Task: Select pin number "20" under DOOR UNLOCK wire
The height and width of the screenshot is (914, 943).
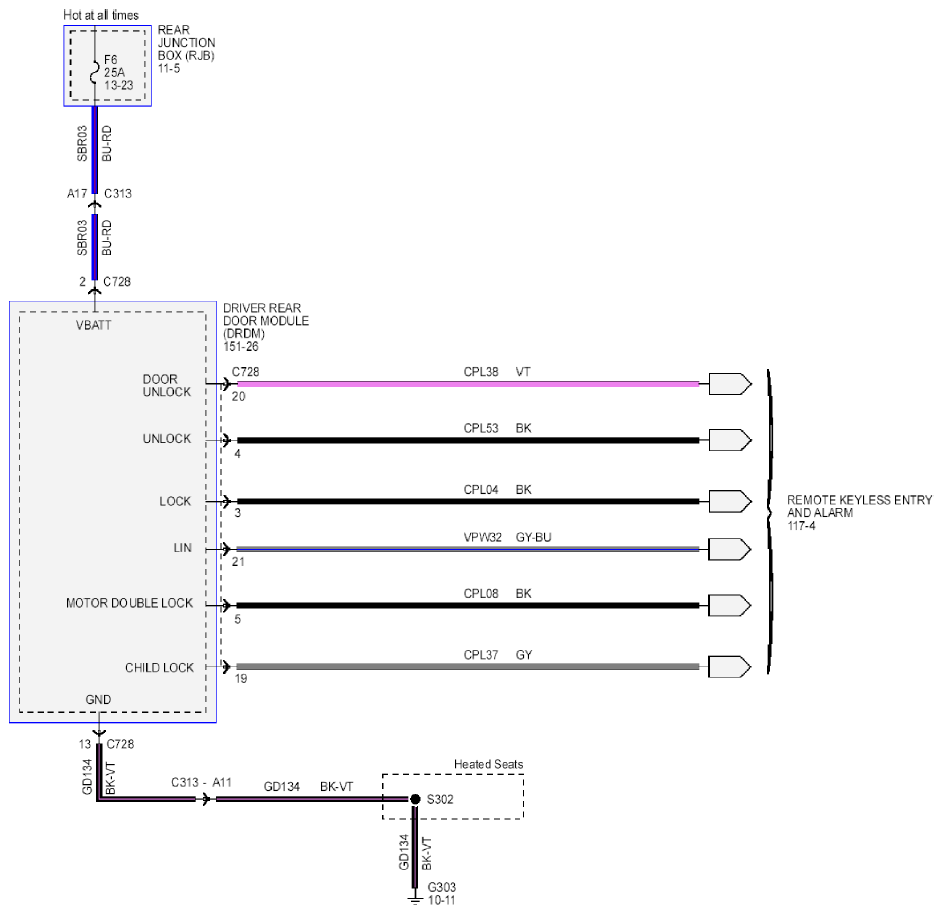Action: [239, 396]
